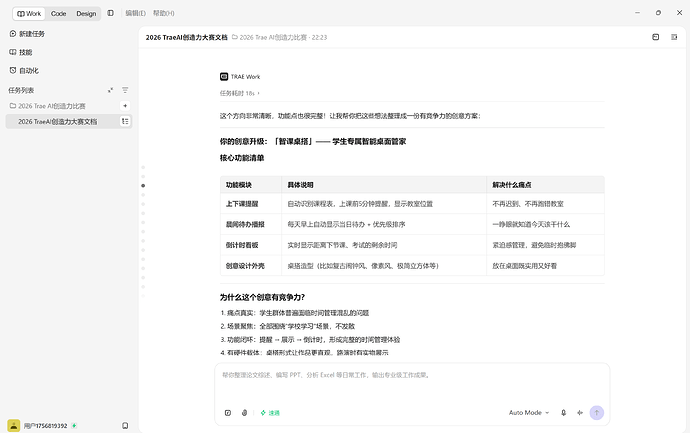This screenshot has width=690, height=433.
Task: Click the document icon at sidebar bottom
Action: coord(125,426)
